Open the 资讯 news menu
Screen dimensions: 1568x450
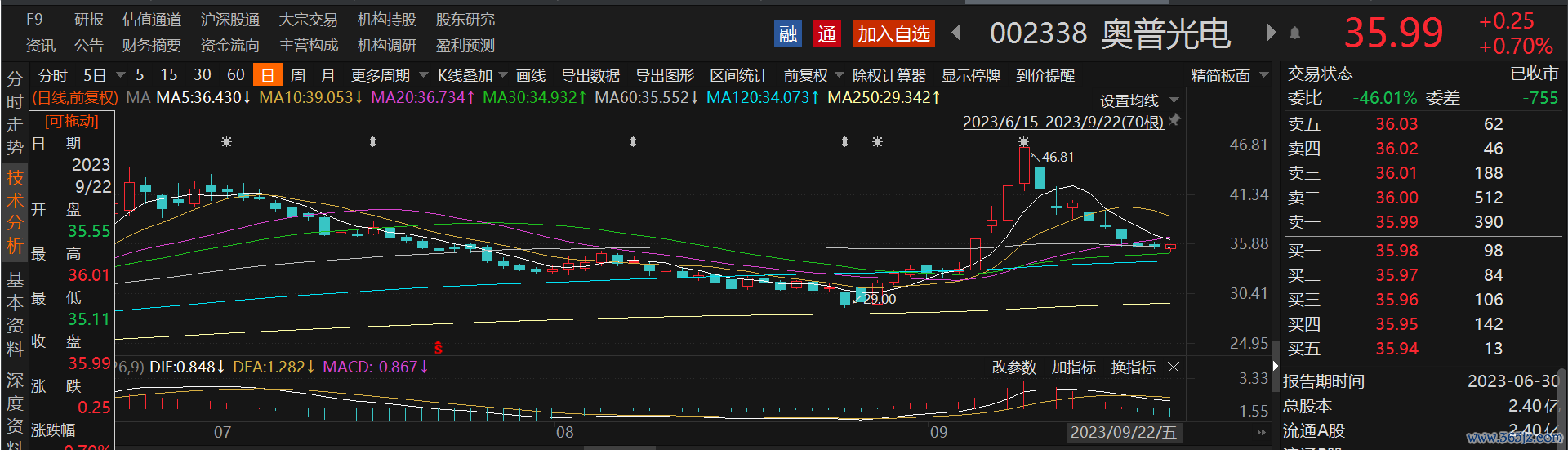(x=41, y=45)
